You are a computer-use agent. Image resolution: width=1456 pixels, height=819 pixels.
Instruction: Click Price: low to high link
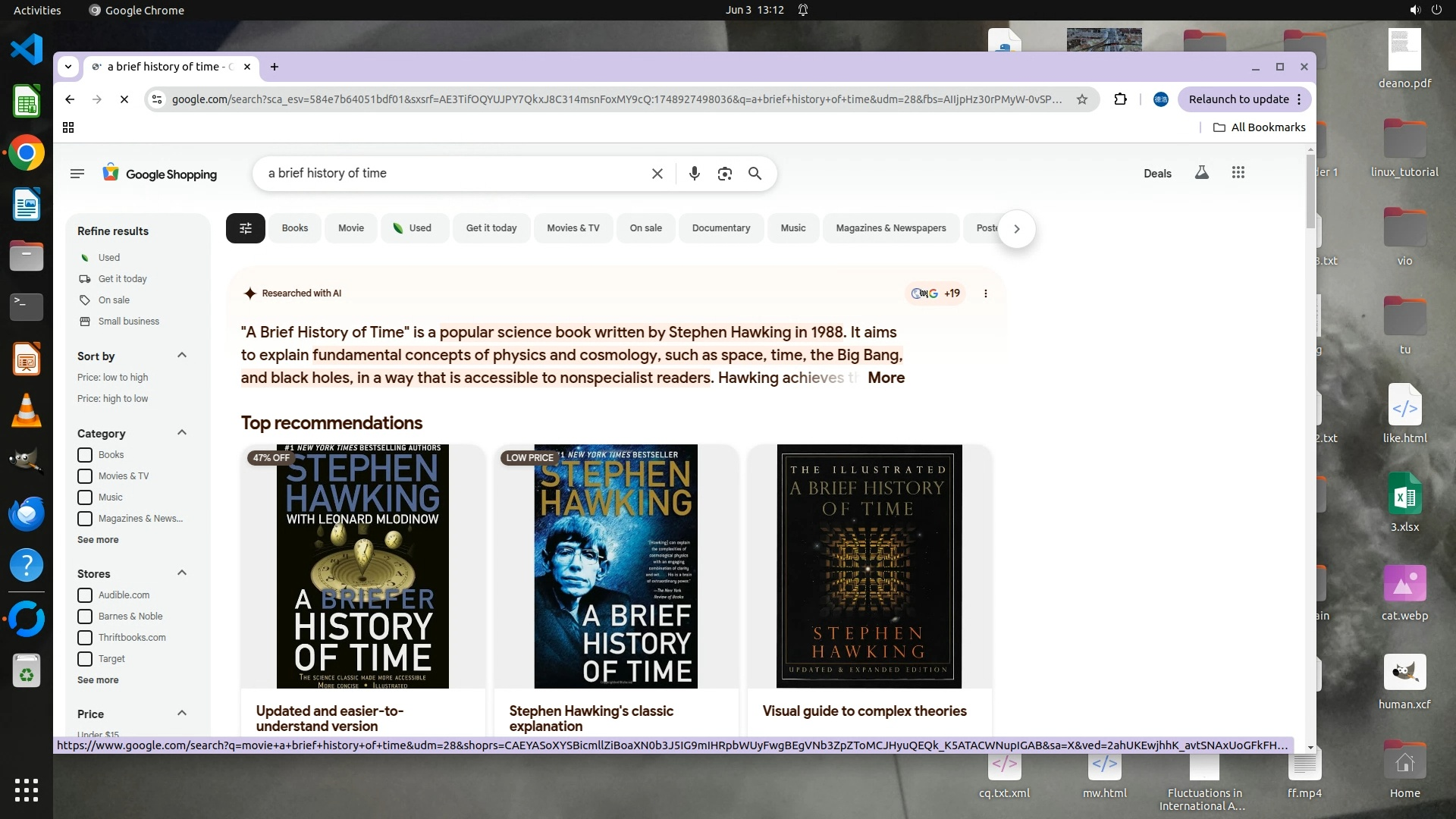(x=112, y=378)
